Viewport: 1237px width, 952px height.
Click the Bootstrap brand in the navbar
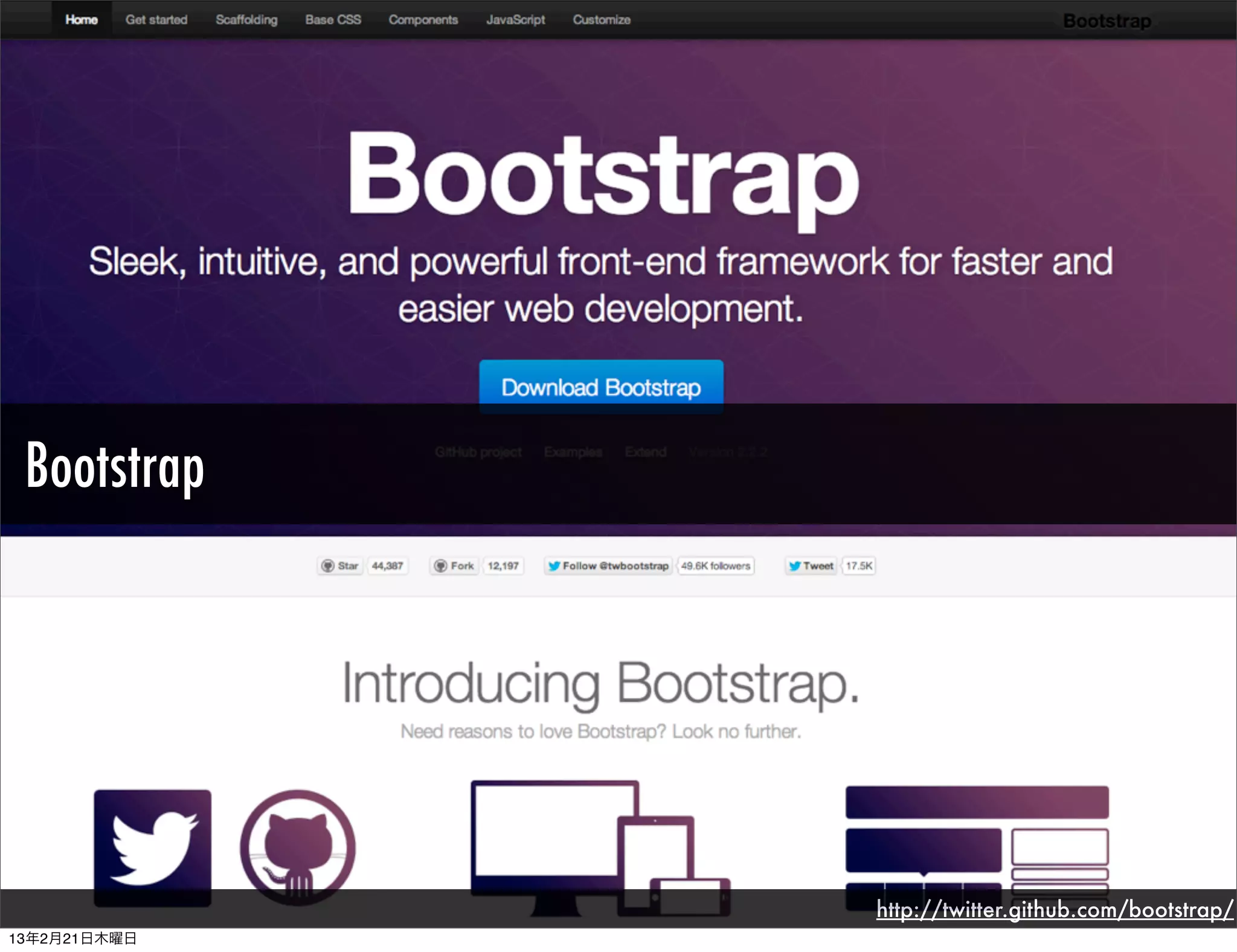[1107, 21]
